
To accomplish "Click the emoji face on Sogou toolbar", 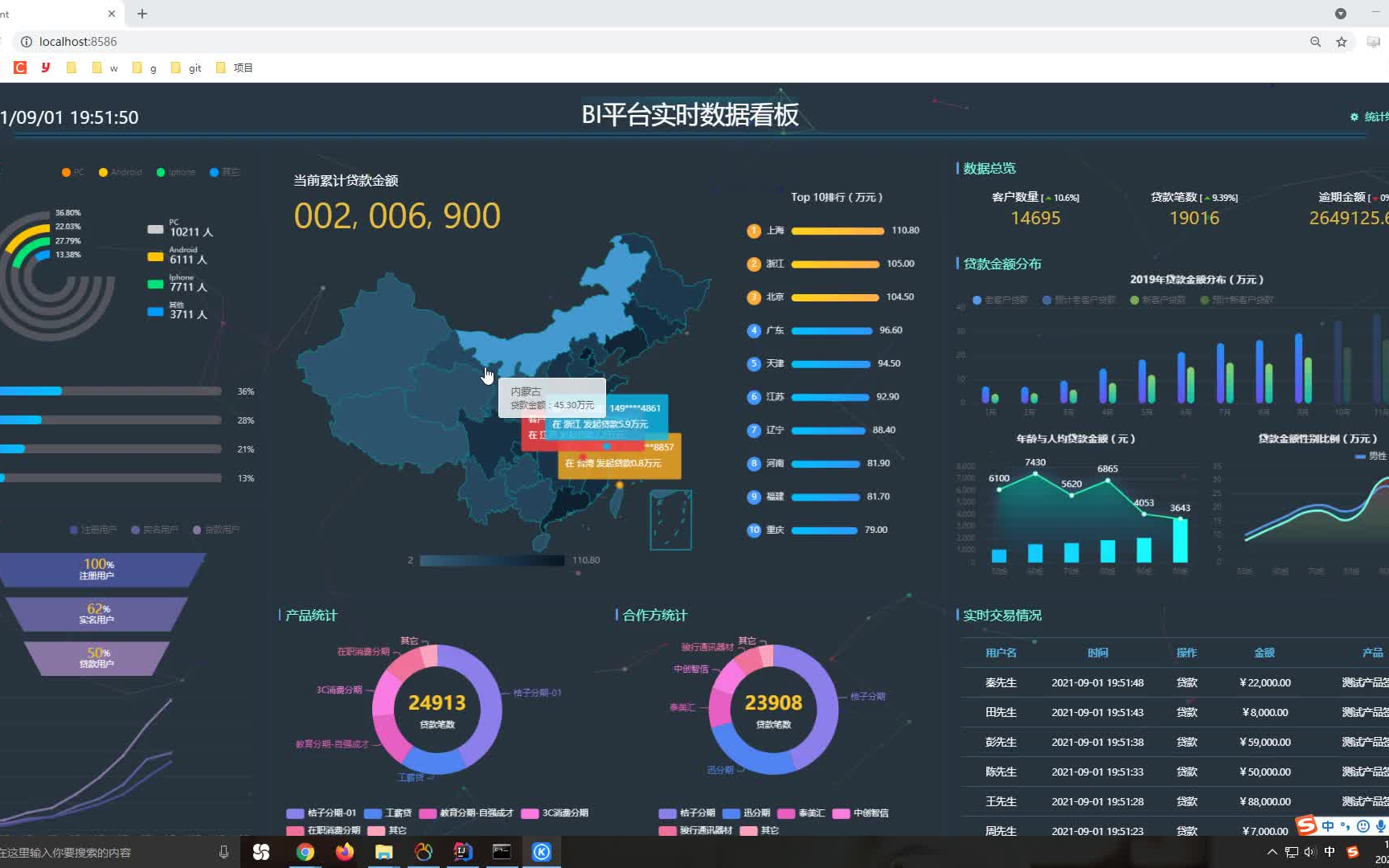I will 1363,826.
